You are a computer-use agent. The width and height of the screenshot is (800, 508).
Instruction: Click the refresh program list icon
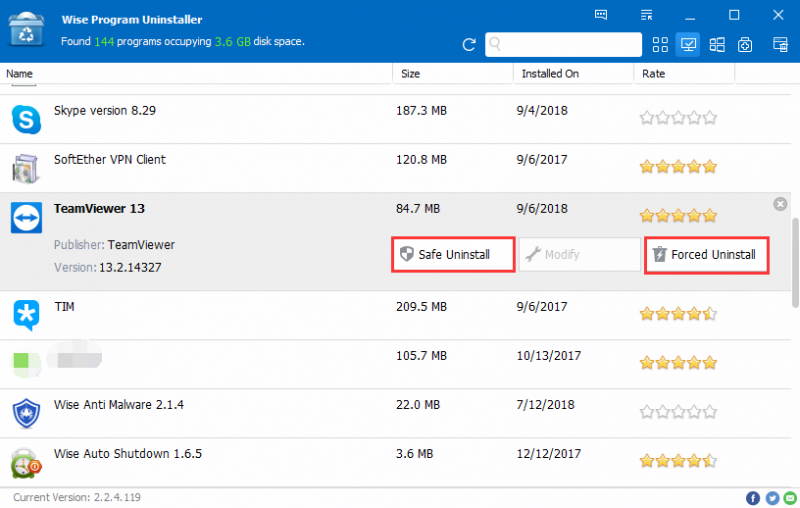tap(469, 45)
